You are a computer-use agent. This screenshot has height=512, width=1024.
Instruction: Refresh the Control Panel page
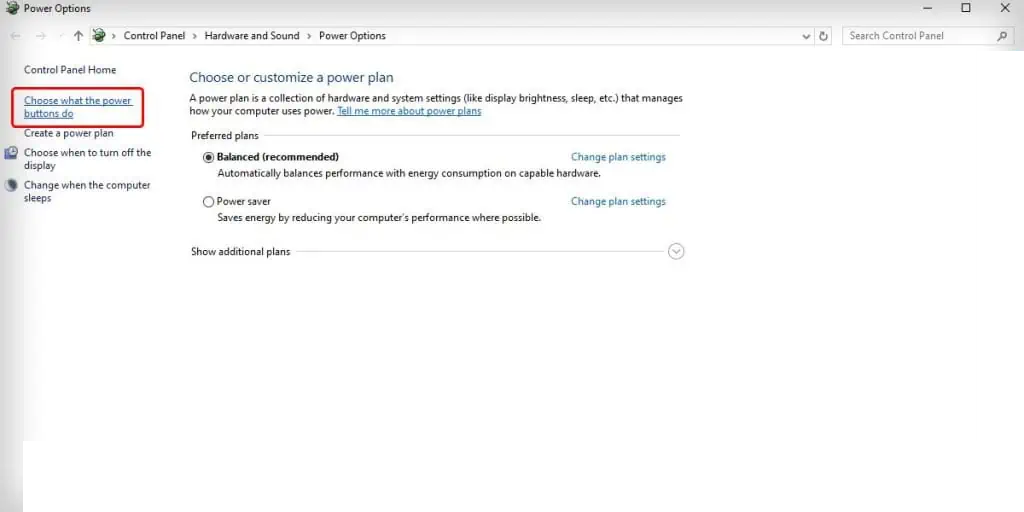coord(824,36)
